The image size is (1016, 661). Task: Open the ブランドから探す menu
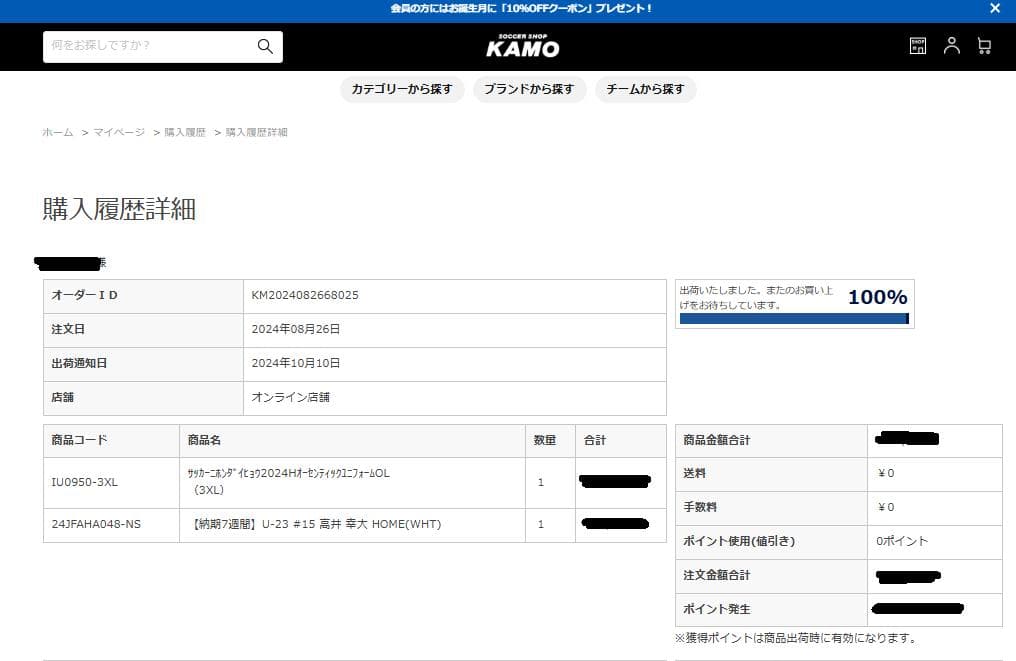click(529, 89)
